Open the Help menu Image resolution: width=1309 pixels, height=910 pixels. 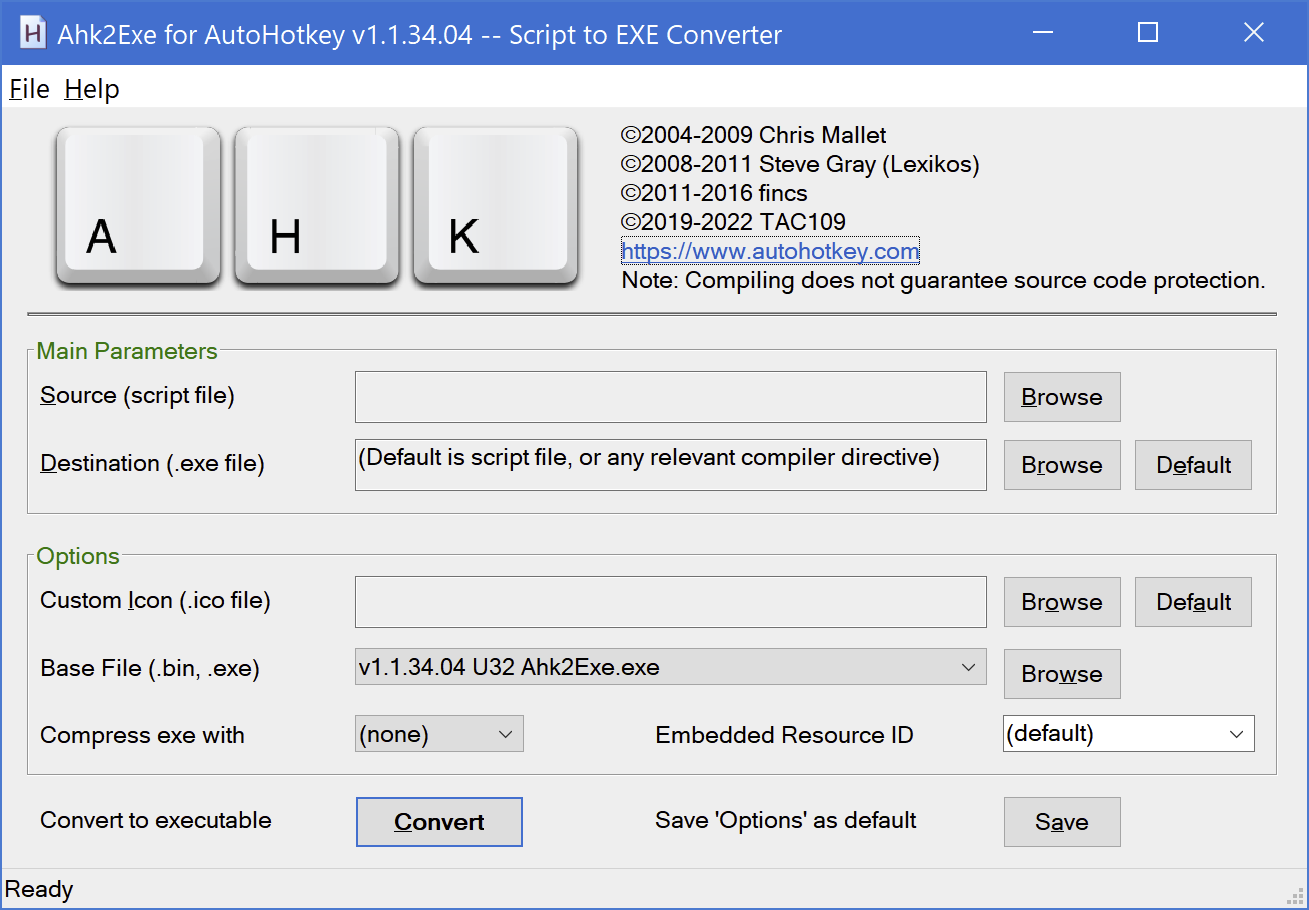tap(91, 89)
